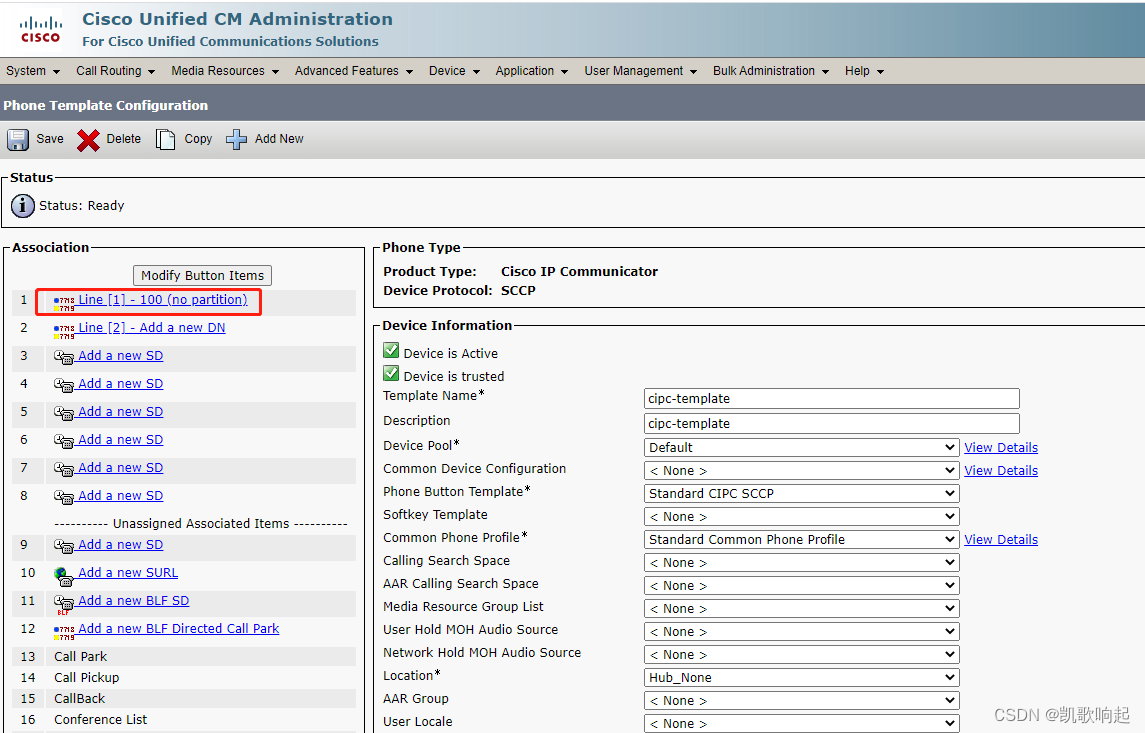Toggle the Device is trusted checkbox
Viewport: 1145px width, 733px height.
click(390, 375)
